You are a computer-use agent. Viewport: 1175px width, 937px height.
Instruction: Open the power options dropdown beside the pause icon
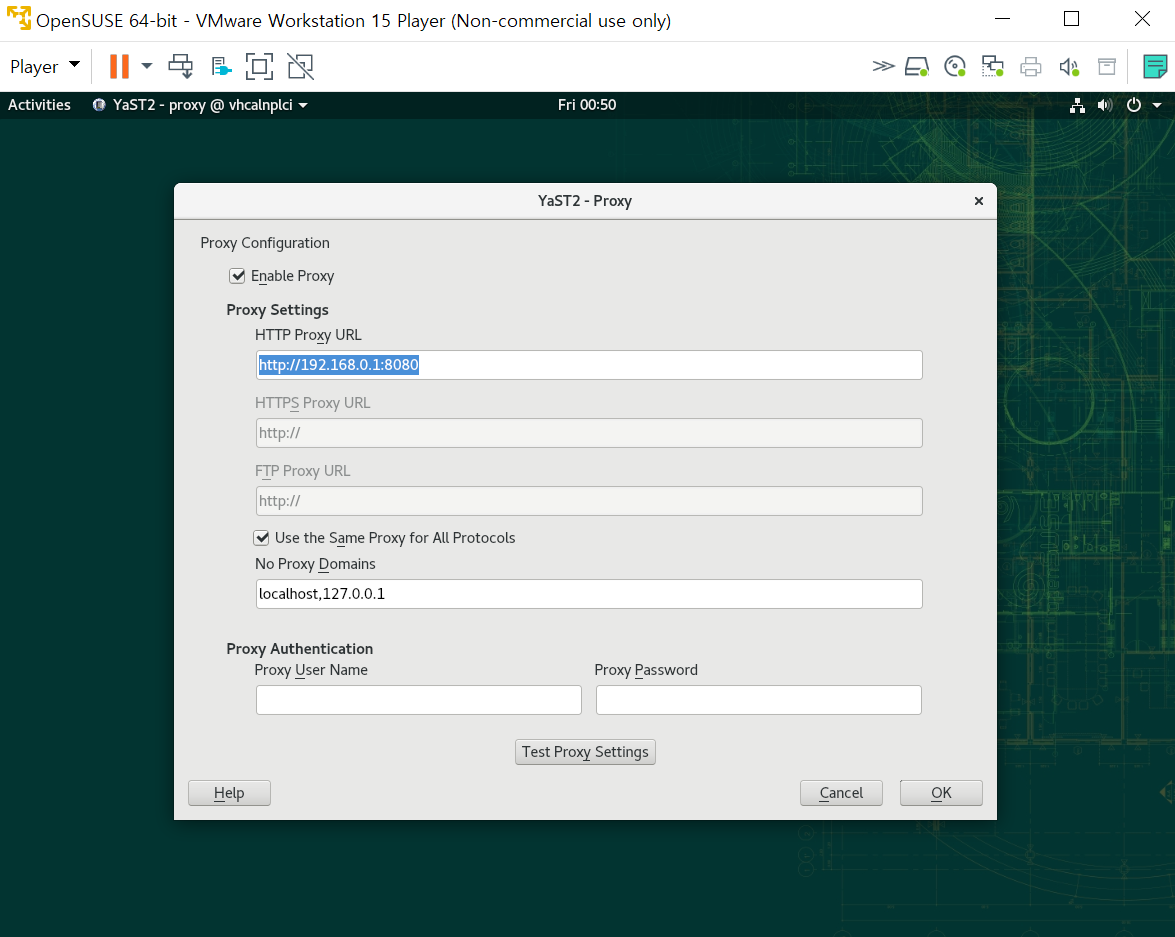coord(147,67)
